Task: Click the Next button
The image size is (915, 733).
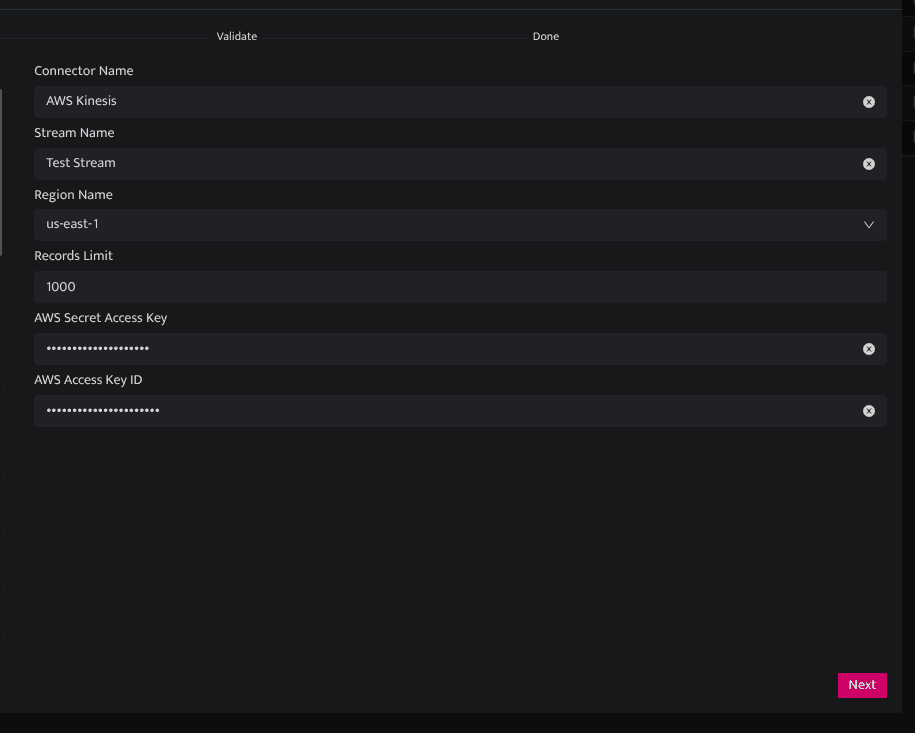Action: click(862, 685)
